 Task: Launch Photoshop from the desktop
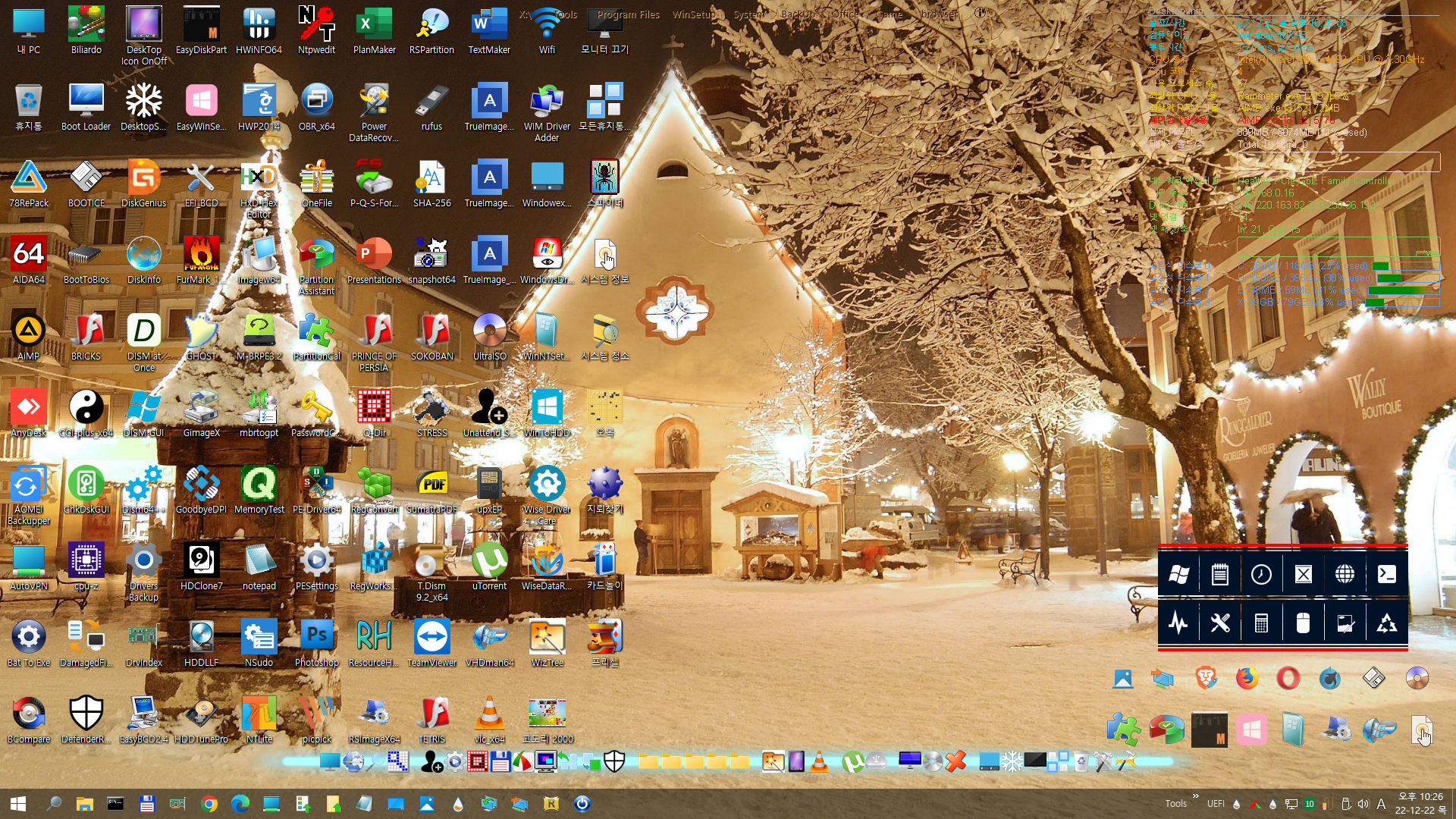316,643
